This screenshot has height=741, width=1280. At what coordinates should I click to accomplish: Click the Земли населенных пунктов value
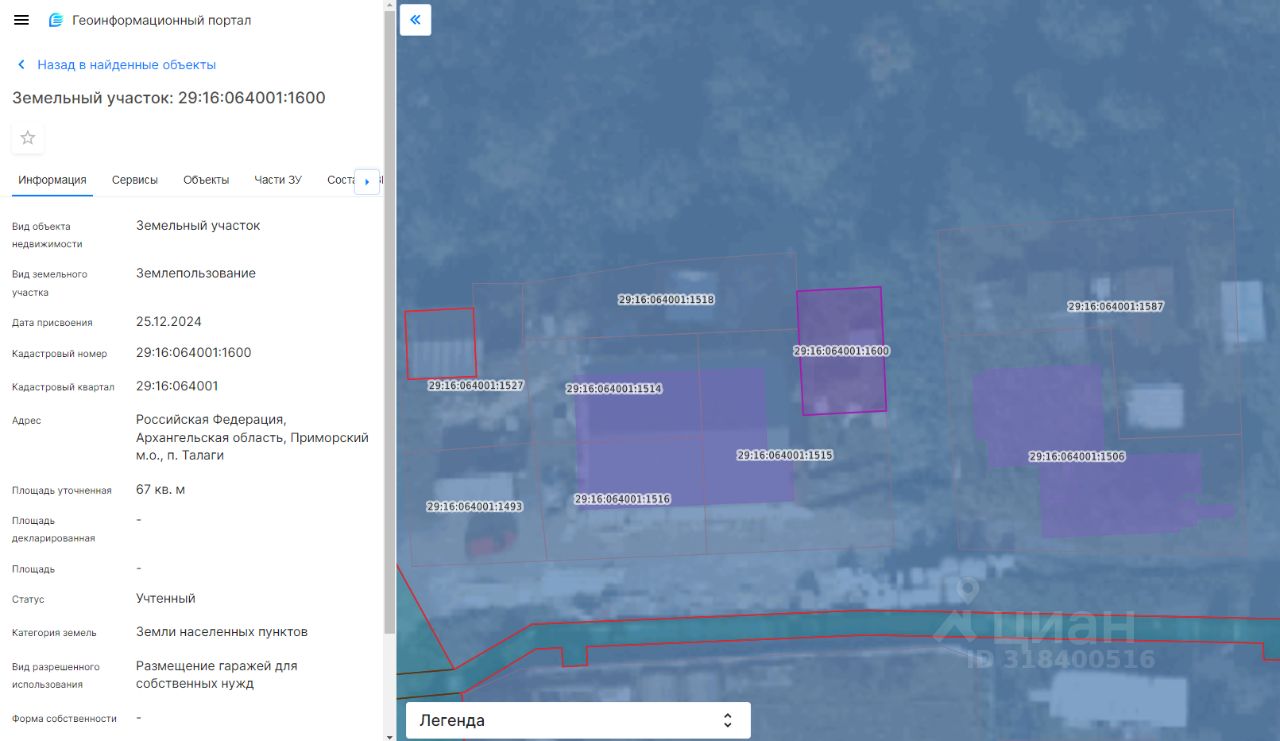222,632
